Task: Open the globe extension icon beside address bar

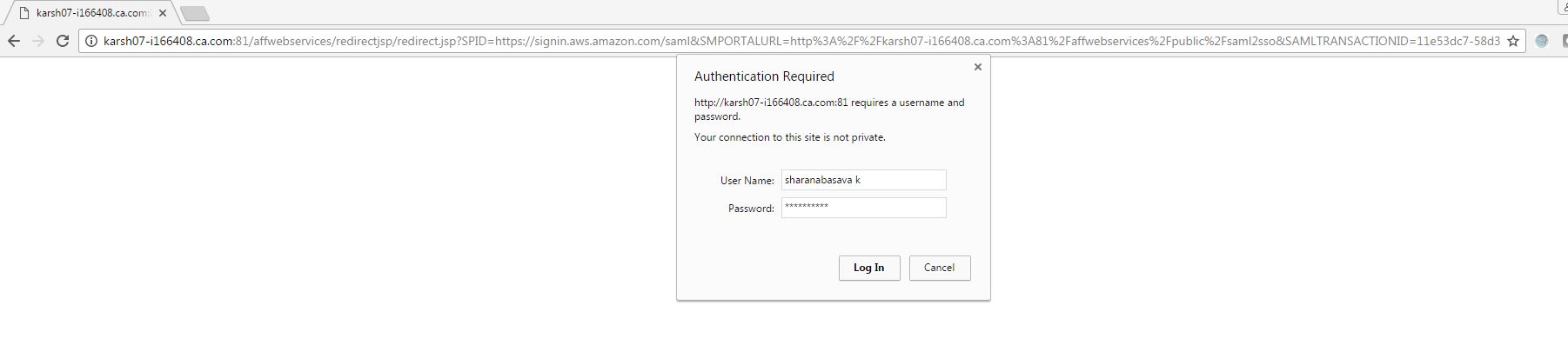Action: (1542, 41)
